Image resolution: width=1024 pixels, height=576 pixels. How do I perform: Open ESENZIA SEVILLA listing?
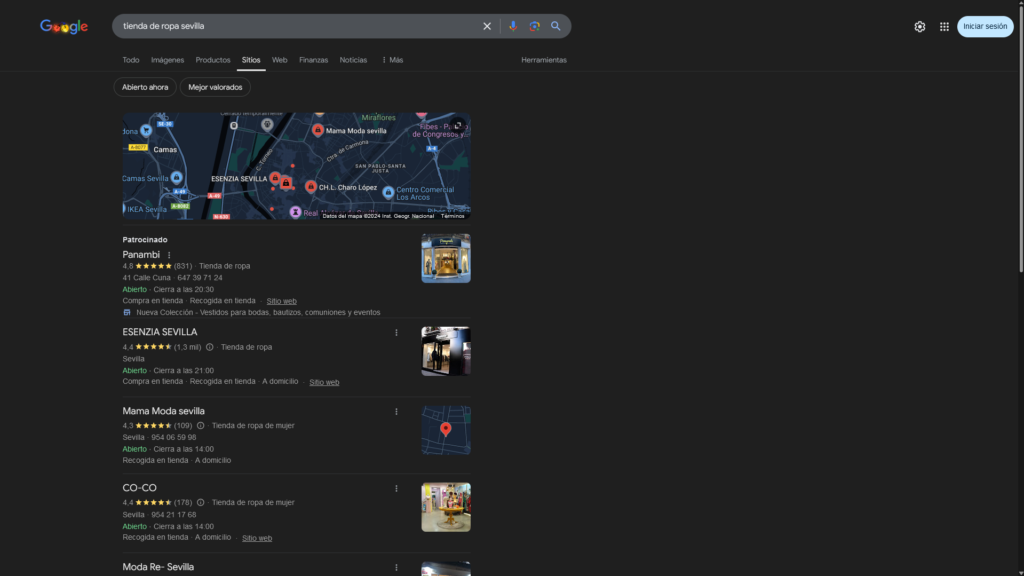pos(159,332)
